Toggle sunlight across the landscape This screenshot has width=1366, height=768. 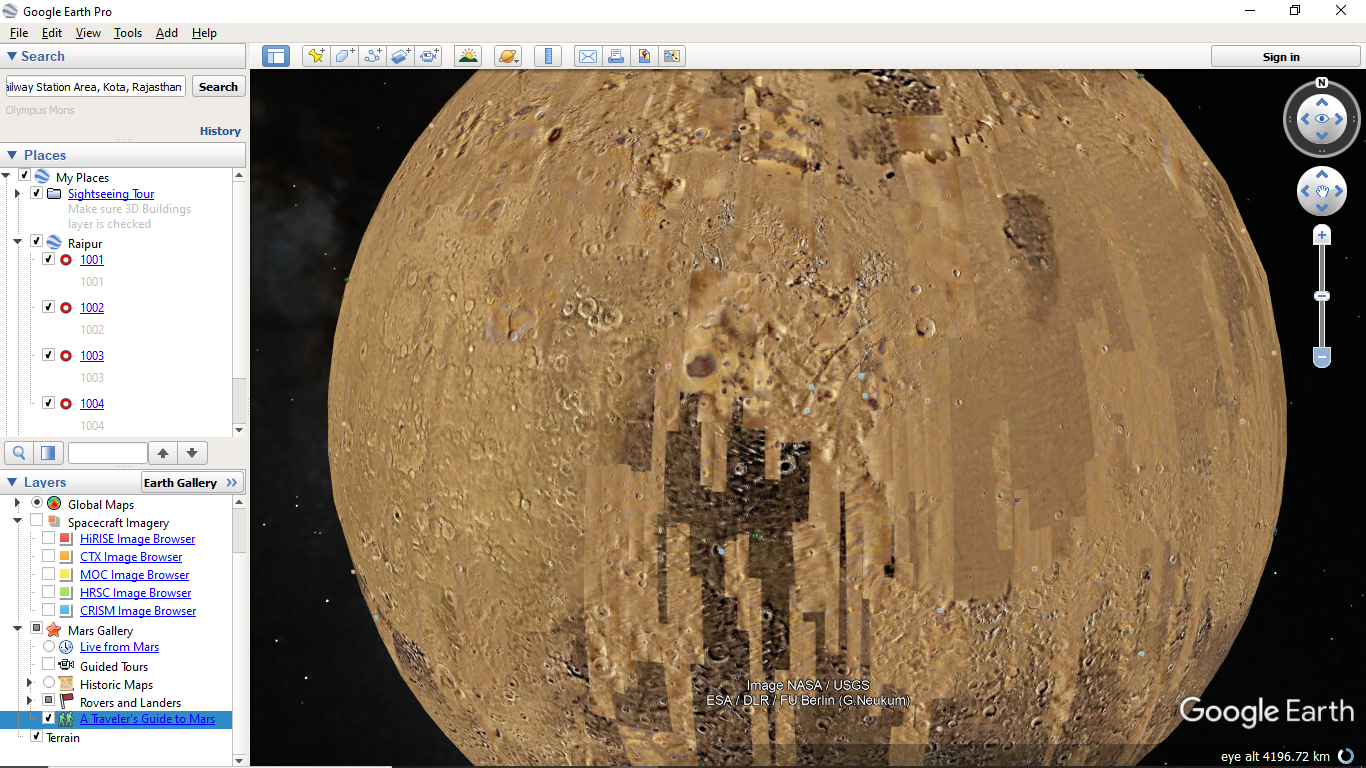[467, 56]
